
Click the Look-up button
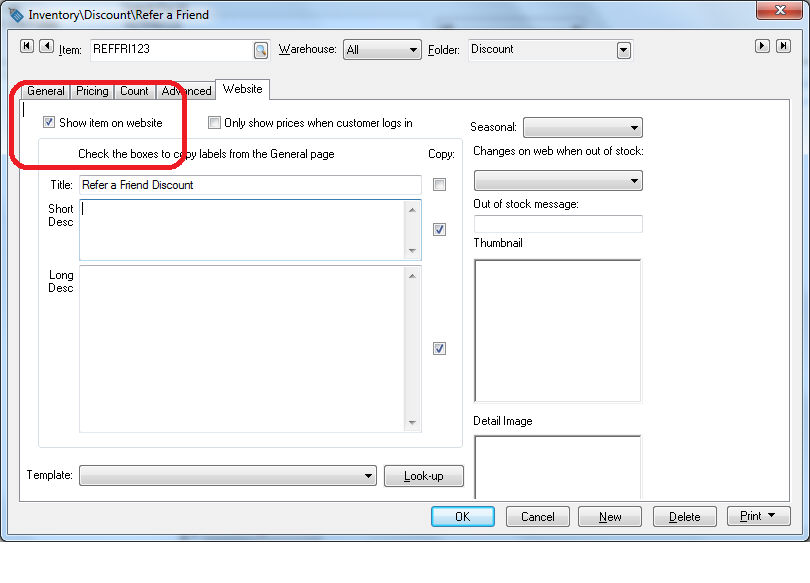[423, 476]
